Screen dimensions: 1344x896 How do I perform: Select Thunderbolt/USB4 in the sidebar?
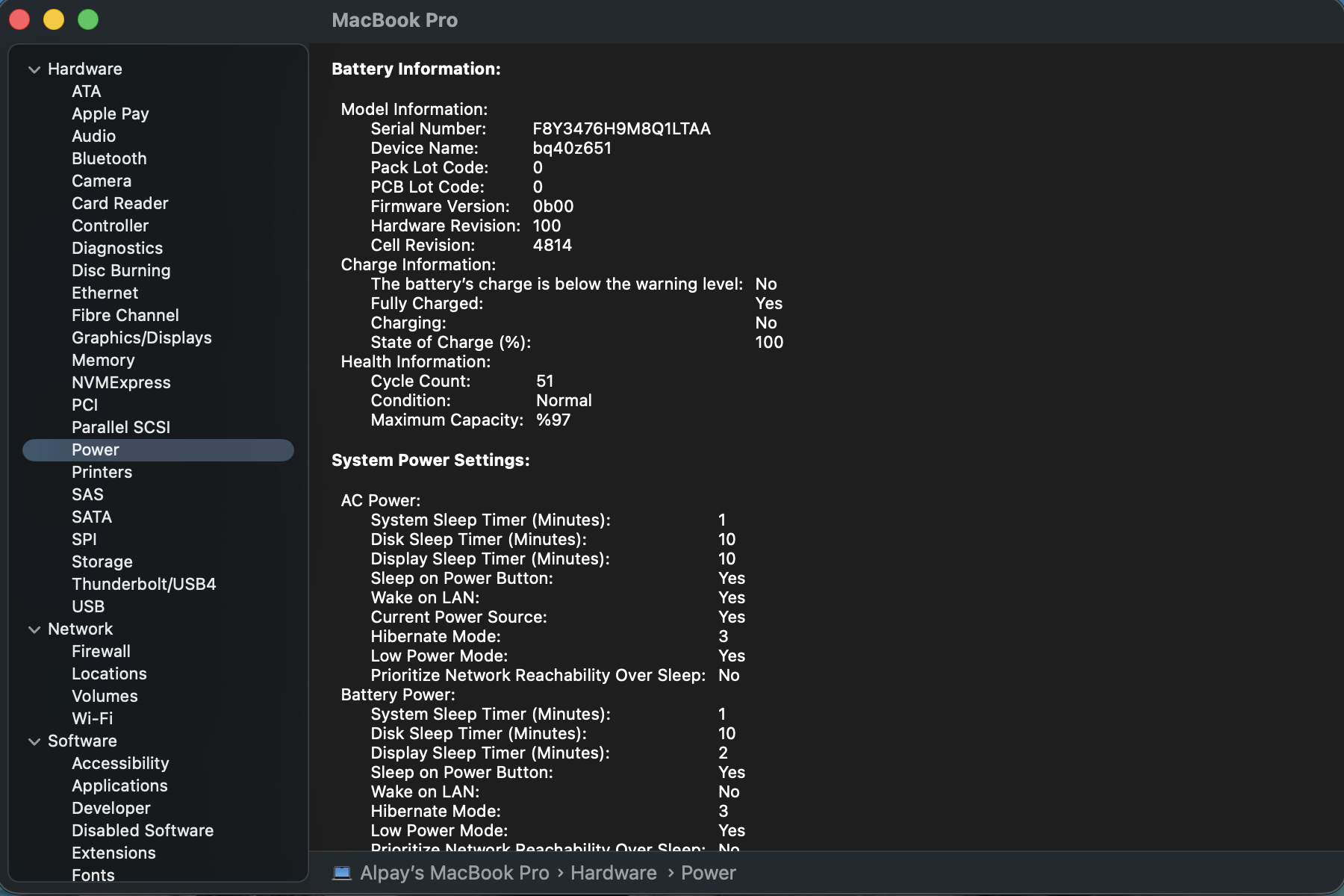(x=143, y=584)
